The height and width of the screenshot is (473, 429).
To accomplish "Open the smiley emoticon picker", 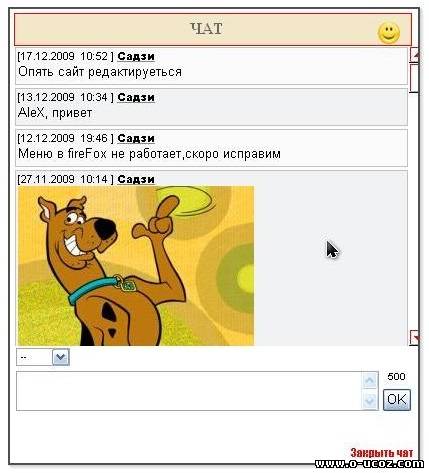I will (x=389, y=33).
